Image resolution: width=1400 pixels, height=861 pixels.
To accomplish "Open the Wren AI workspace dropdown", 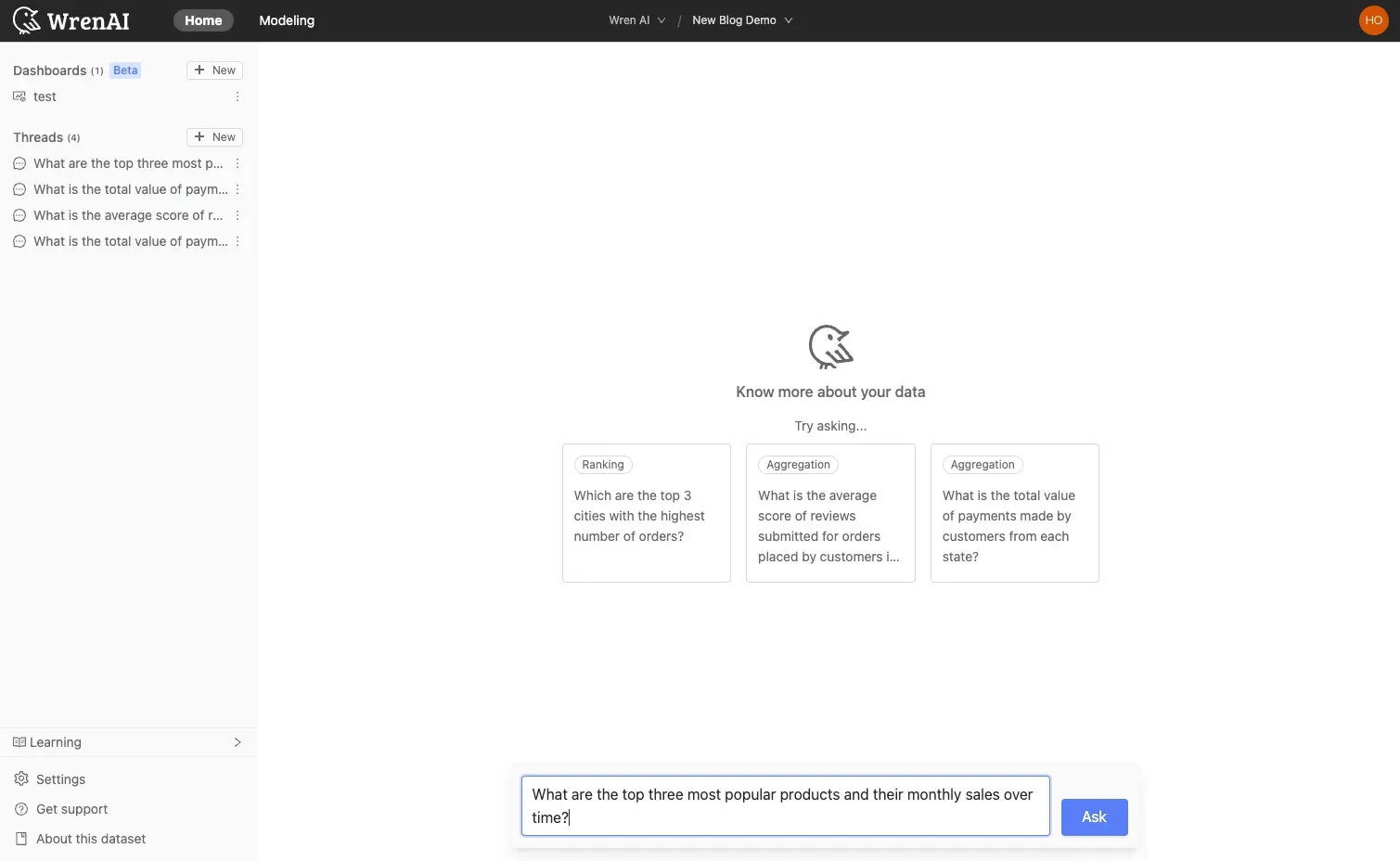I will coord(636,20).
